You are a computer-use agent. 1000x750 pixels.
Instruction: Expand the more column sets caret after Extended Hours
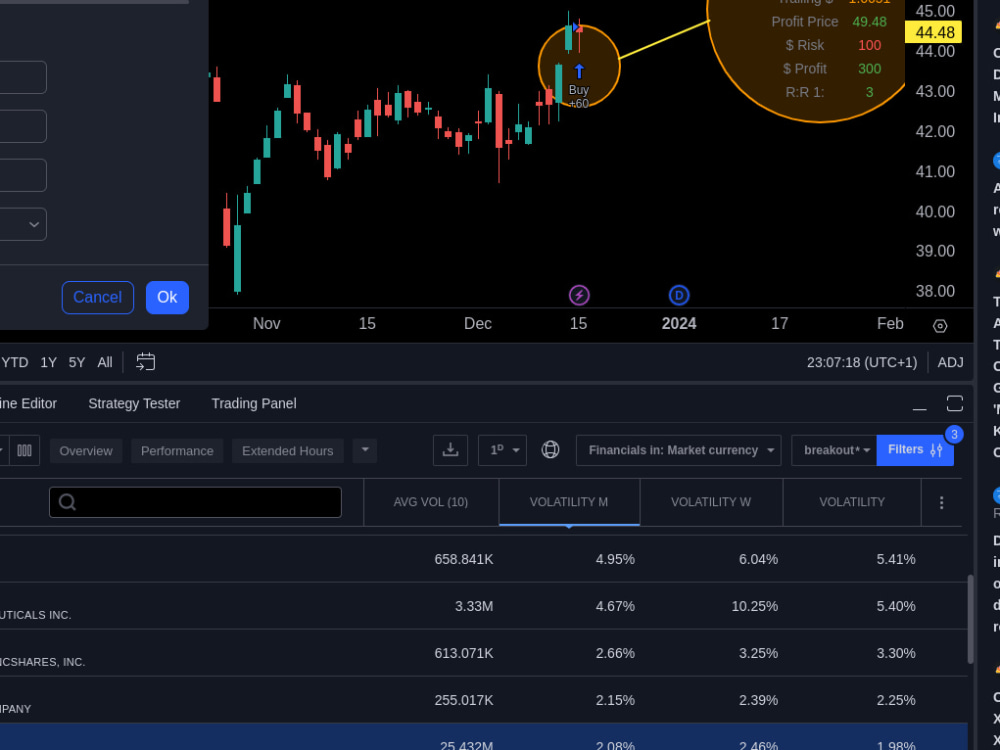point(365,450)
